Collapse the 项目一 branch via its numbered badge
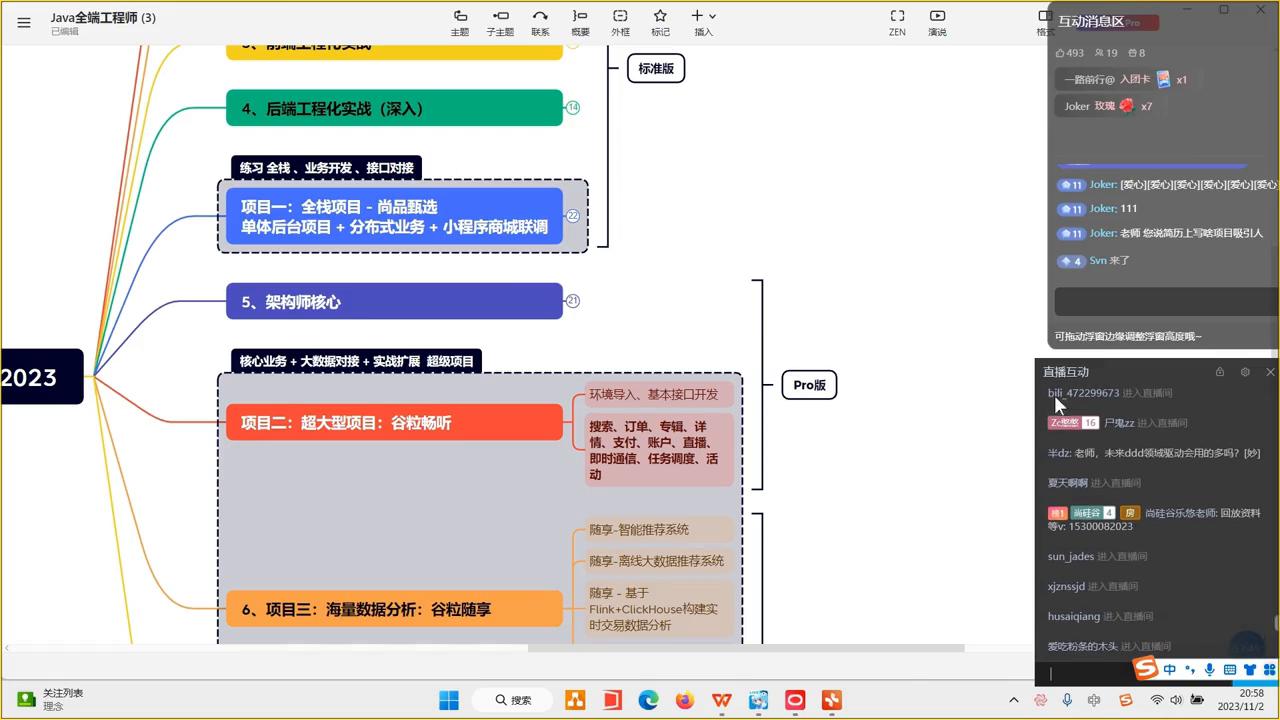The image size is (1280, 720). (x=573, y=215)
